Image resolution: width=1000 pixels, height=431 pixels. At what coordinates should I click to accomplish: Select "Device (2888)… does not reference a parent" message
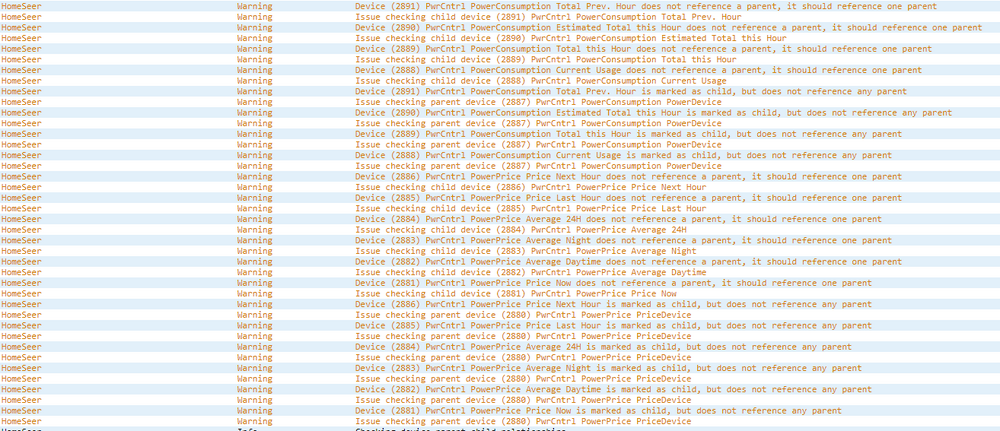pos(638,70)
